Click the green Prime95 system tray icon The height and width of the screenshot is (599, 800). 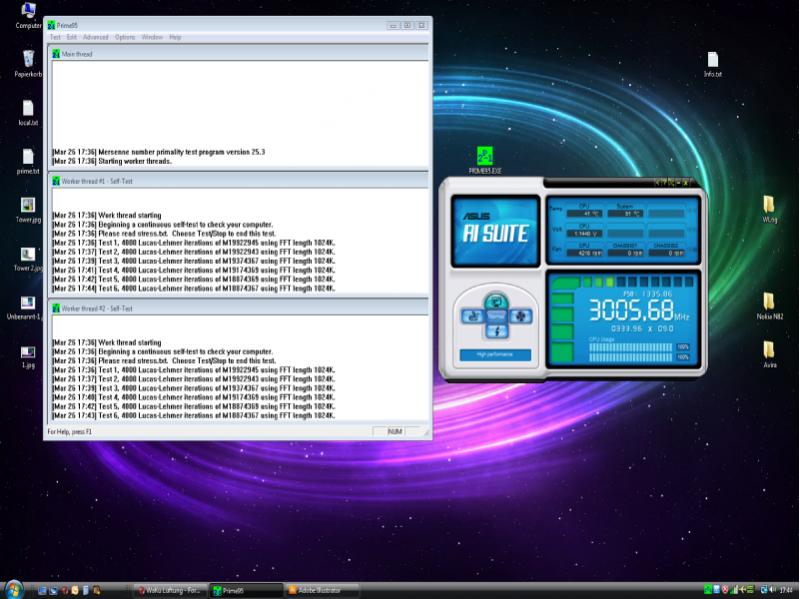(x=708, y=590)
